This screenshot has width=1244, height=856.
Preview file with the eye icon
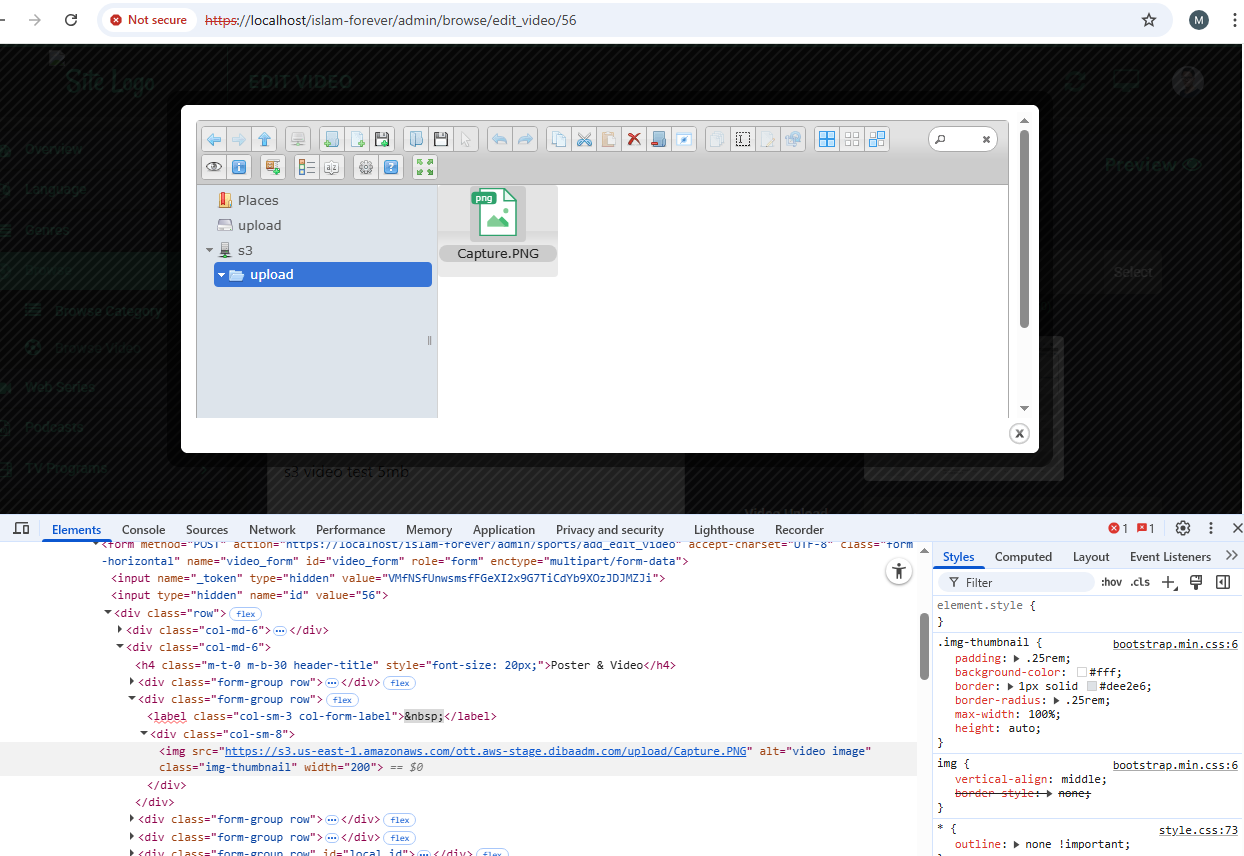tap(213, 167)
